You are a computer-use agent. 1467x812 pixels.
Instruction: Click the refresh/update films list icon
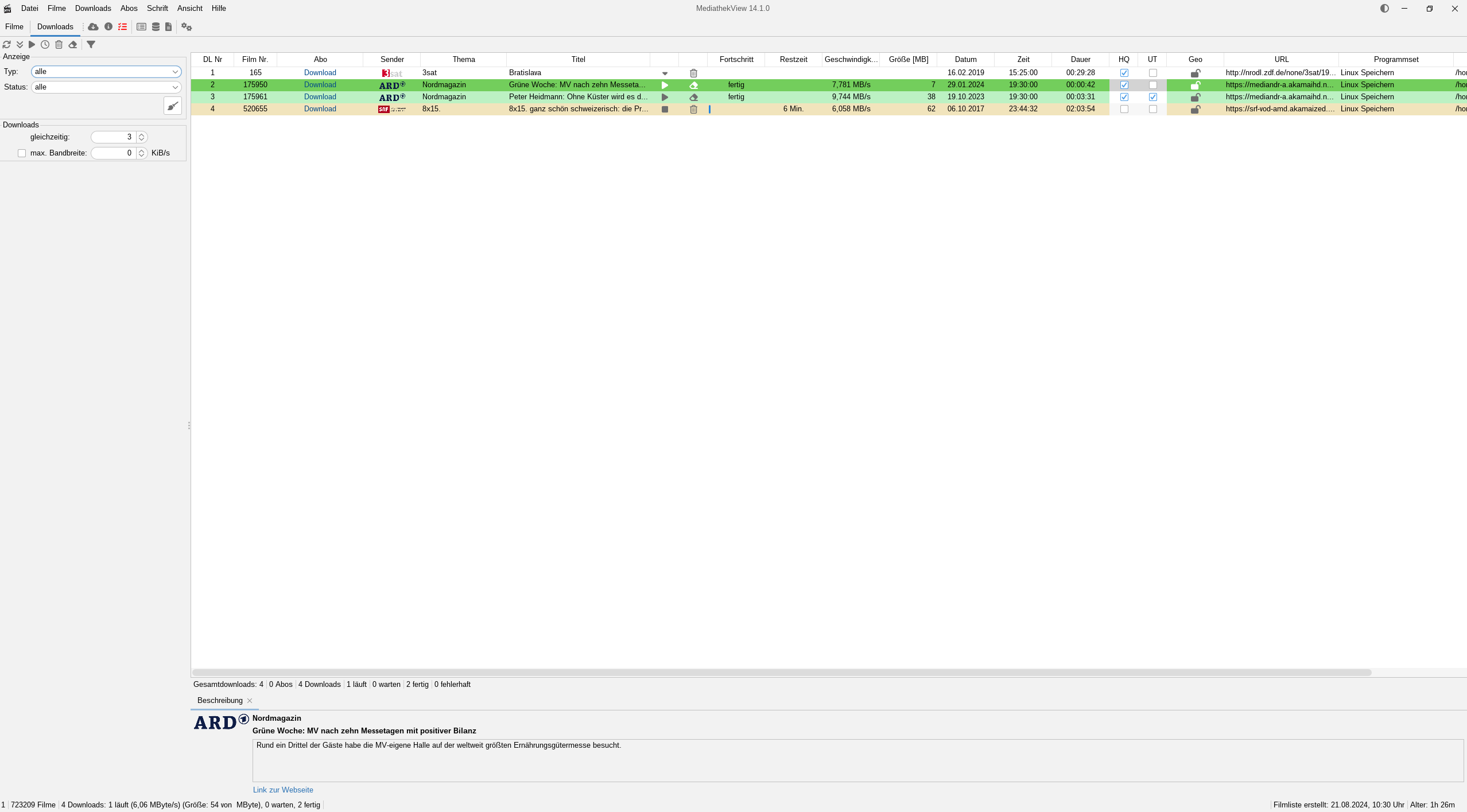[x=7, y=44]
